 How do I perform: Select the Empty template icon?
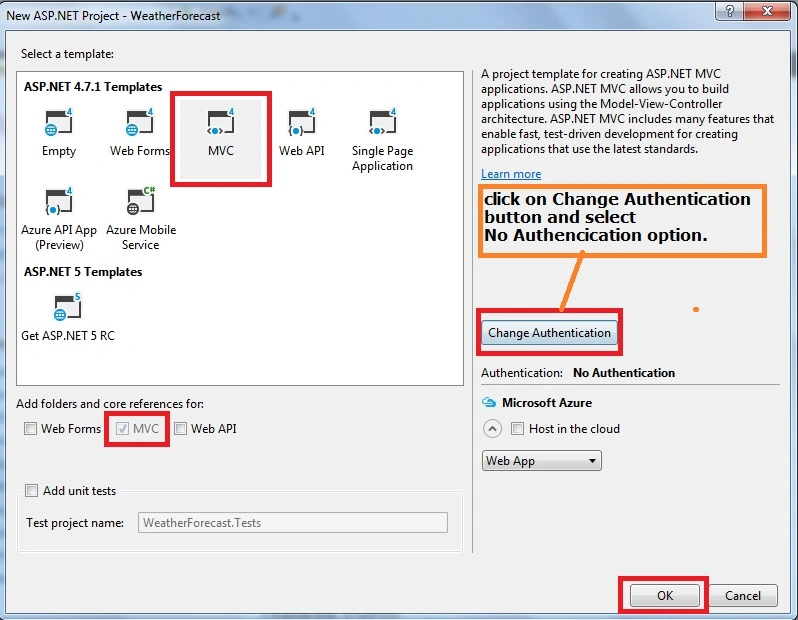pyautogui.click(x=59, y=122)
